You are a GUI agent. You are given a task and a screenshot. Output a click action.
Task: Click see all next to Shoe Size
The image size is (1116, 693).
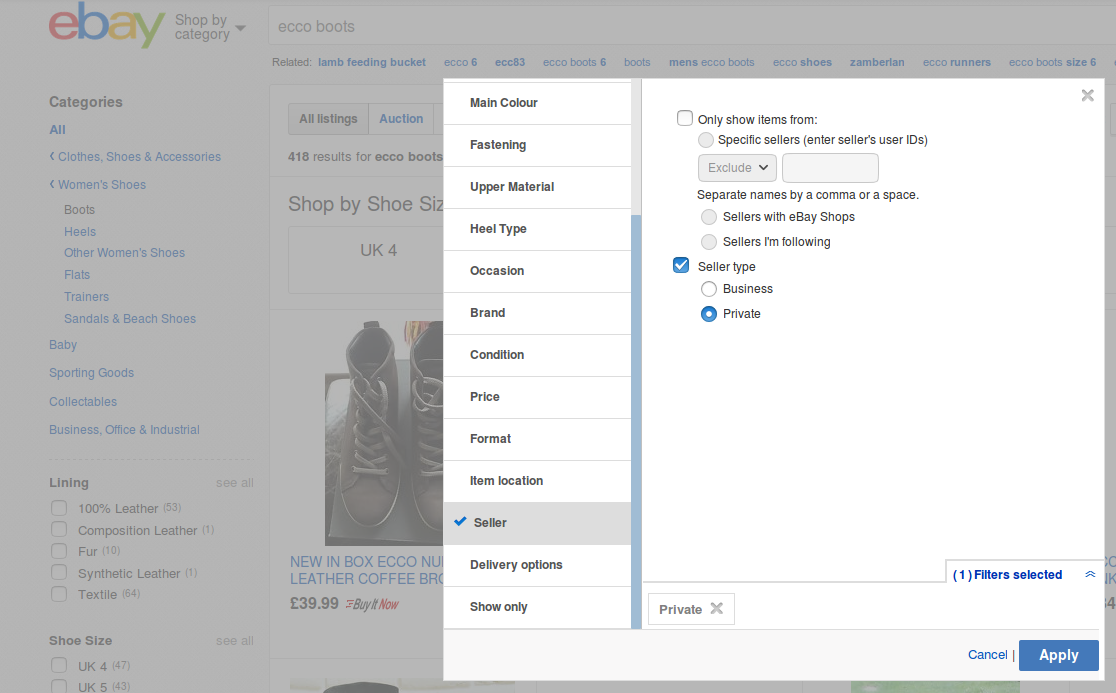234,641
